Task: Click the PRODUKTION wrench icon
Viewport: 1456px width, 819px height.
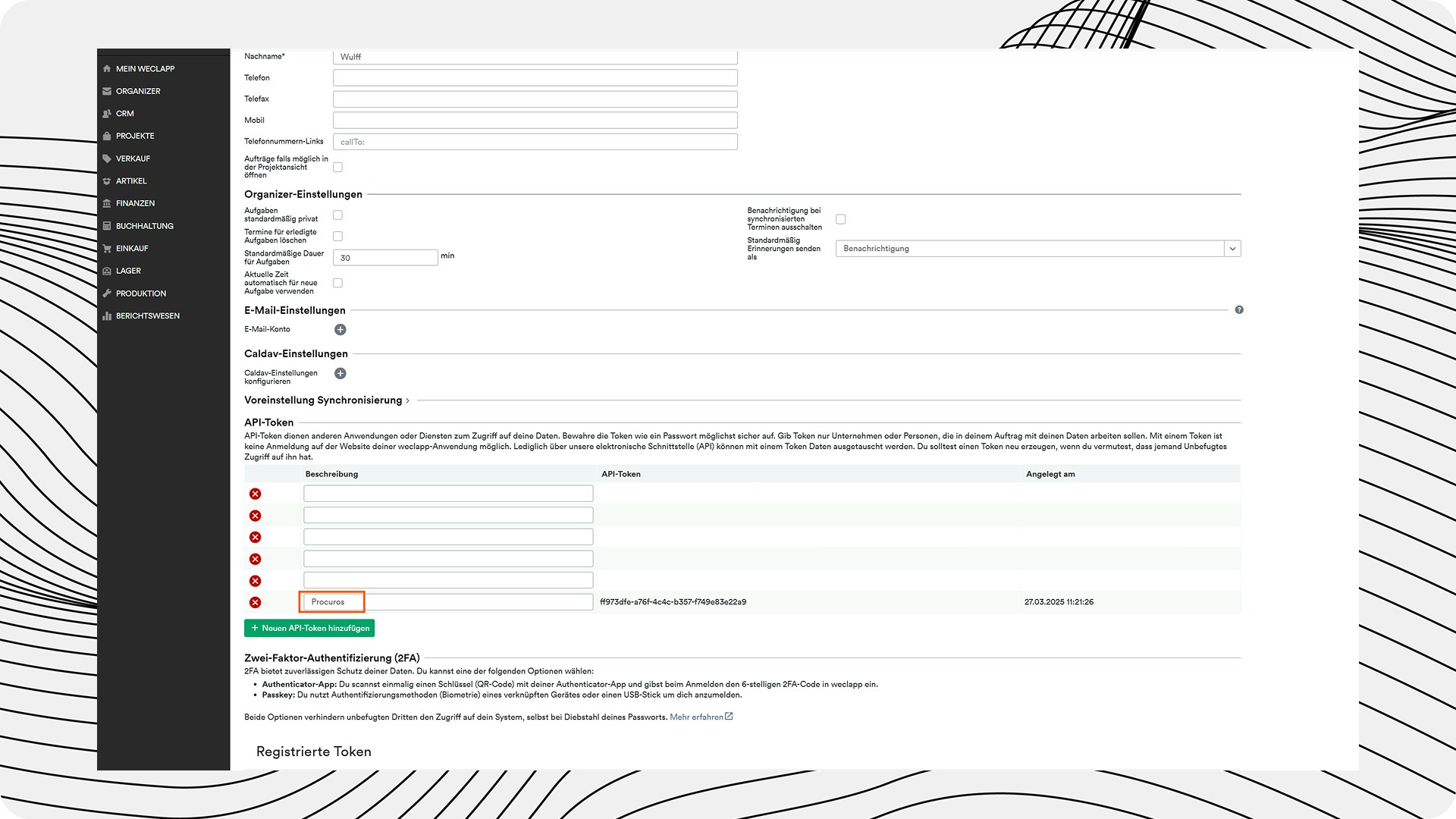Action: (x=107, y=293)
